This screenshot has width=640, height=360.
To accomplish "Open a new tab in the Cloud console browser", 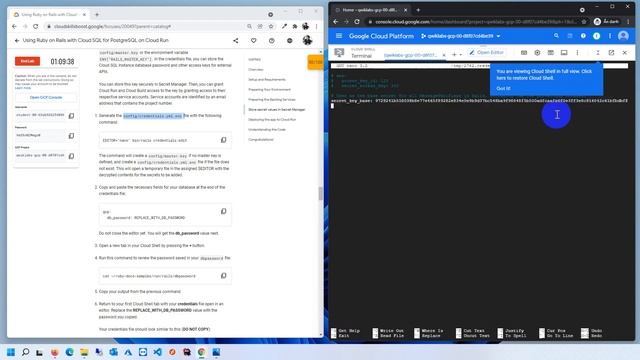I will tap(418, 10).
